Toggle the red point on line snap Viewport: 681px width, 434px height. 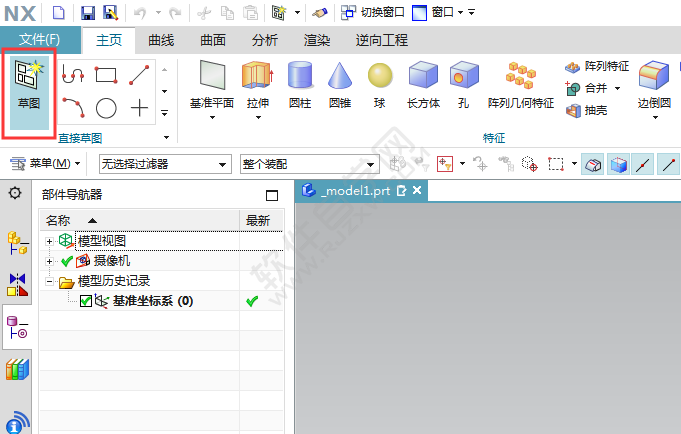click(643, 164)
